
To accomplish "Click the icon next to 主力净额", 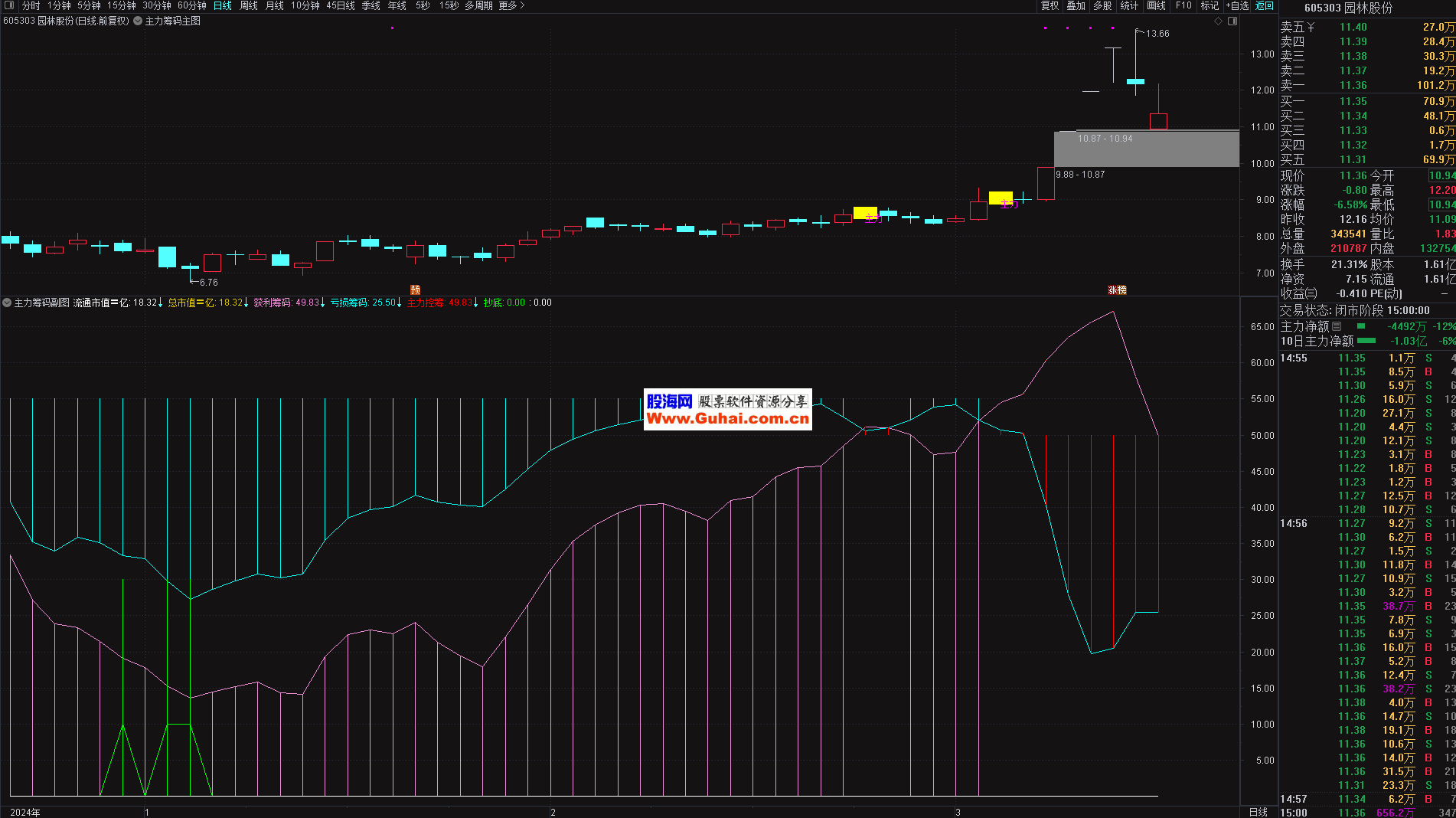I will pyautogui.click(x=1337, y=326).
